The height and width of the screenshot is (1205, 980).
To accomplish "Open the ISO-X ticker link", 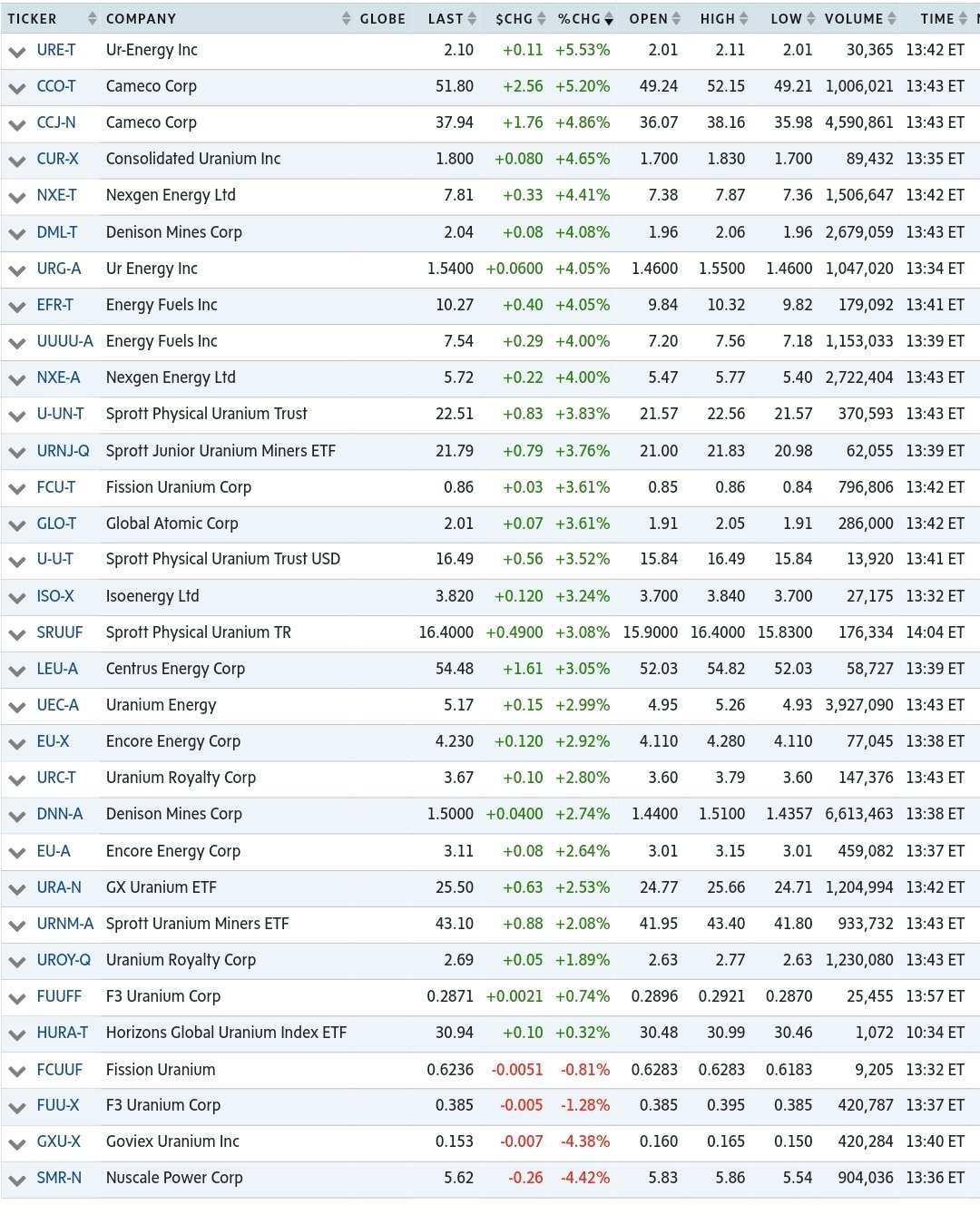I will click(x=55, y=596).
